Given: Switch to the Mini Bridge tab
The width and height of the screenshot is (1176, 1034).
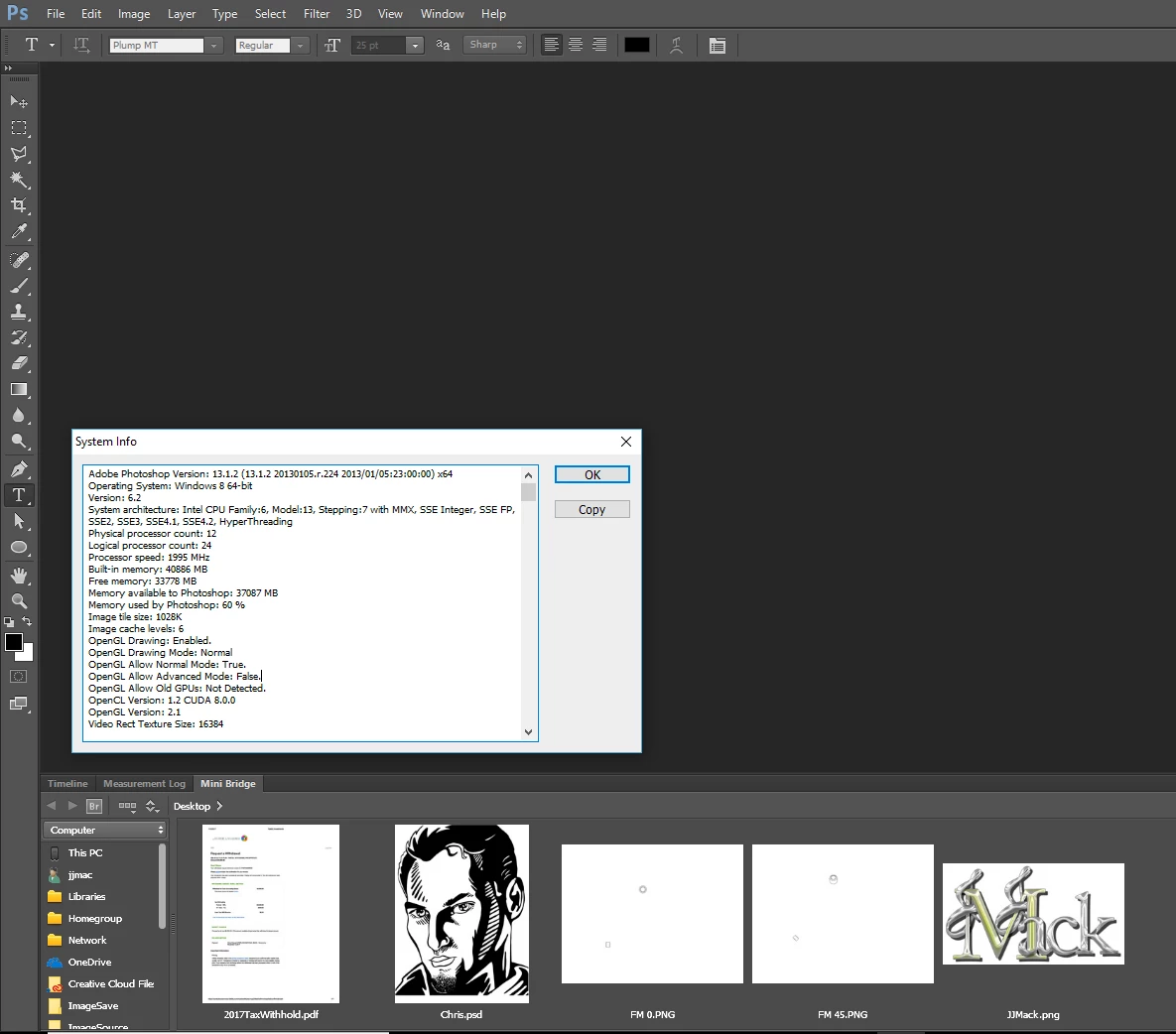Looking at the screenshot, I should (x=228, y=784).
